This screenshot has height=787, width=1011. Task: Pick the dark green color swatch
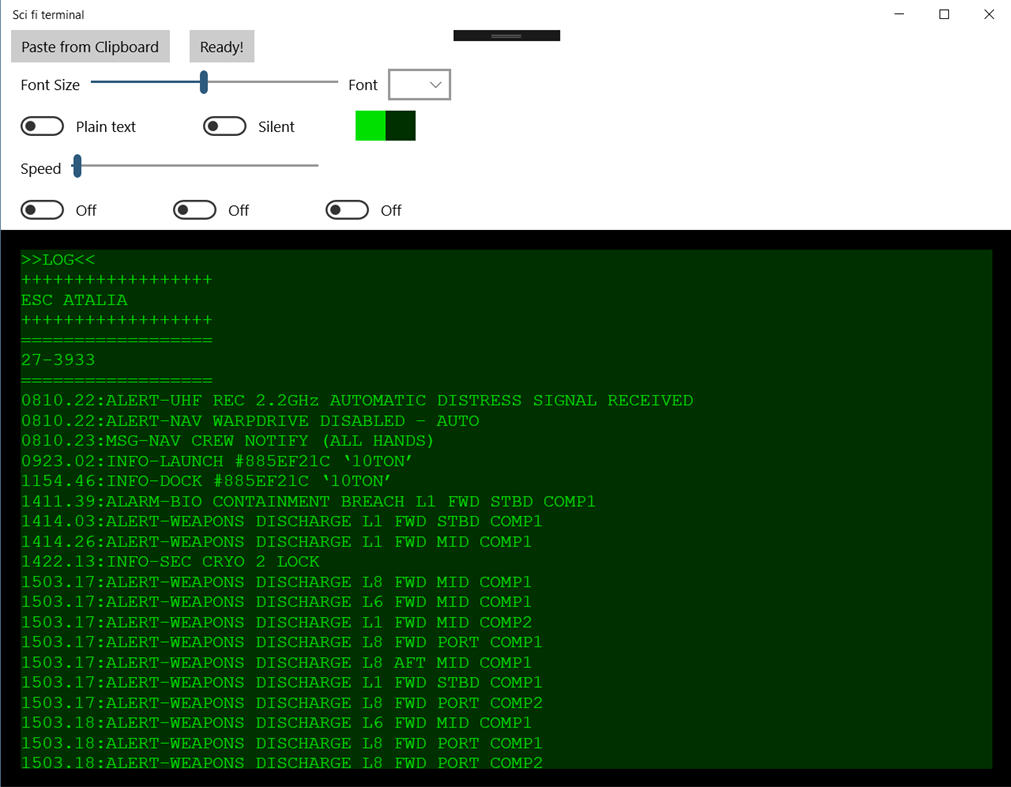[399, 125]
